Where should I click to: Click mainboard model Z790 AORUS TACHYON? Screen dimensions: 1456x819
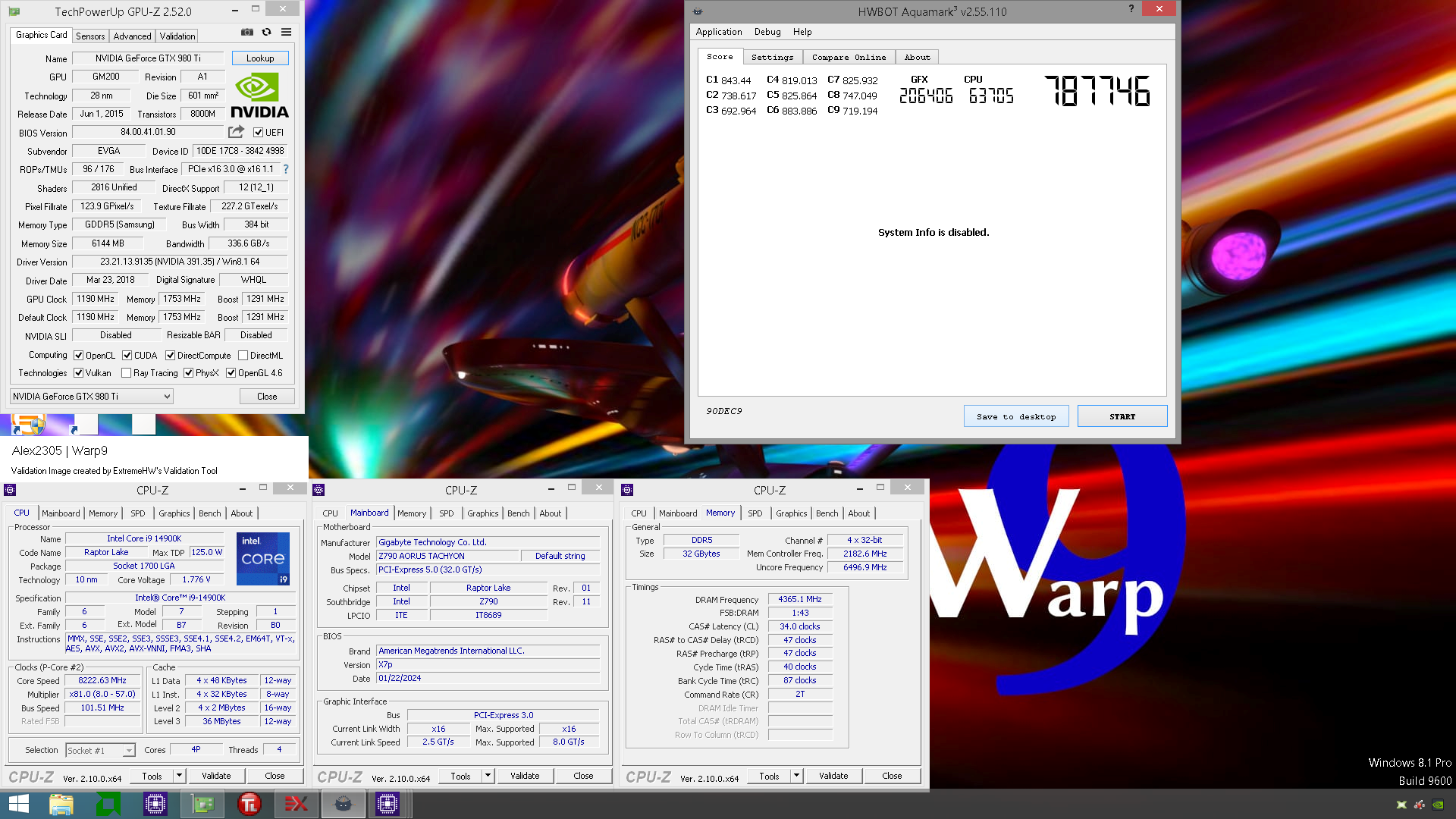point(447,556)
